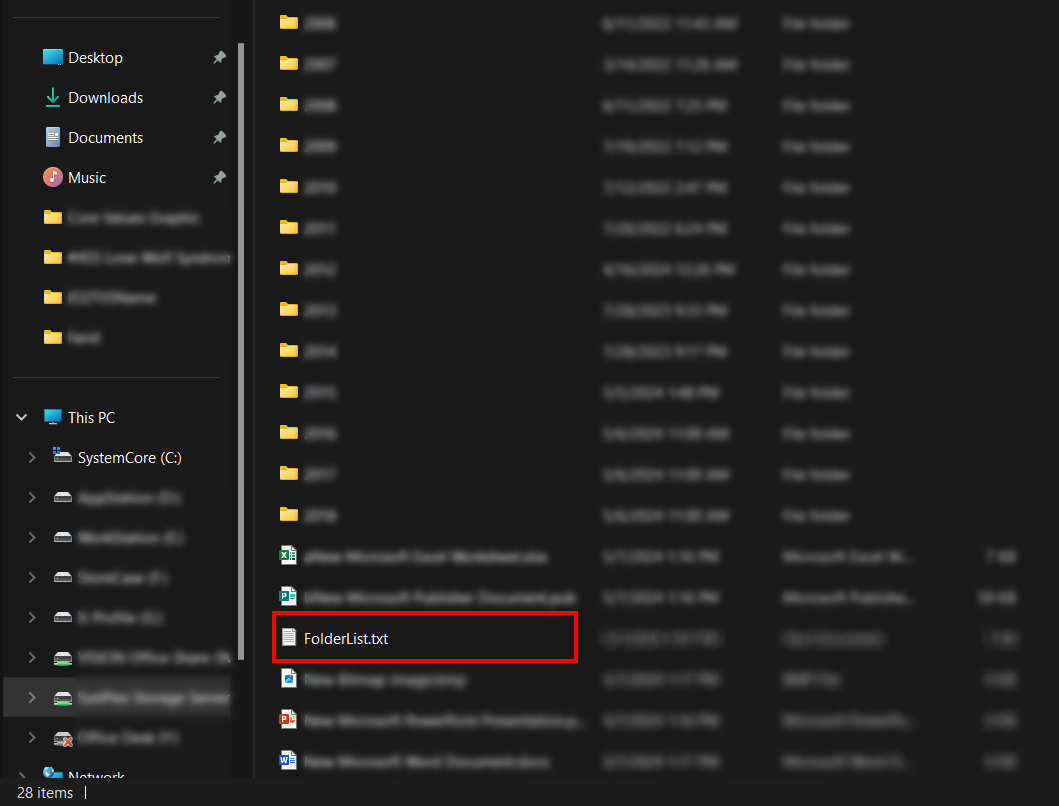Click the Music icon in sidebar

click(x=53, y=177)
